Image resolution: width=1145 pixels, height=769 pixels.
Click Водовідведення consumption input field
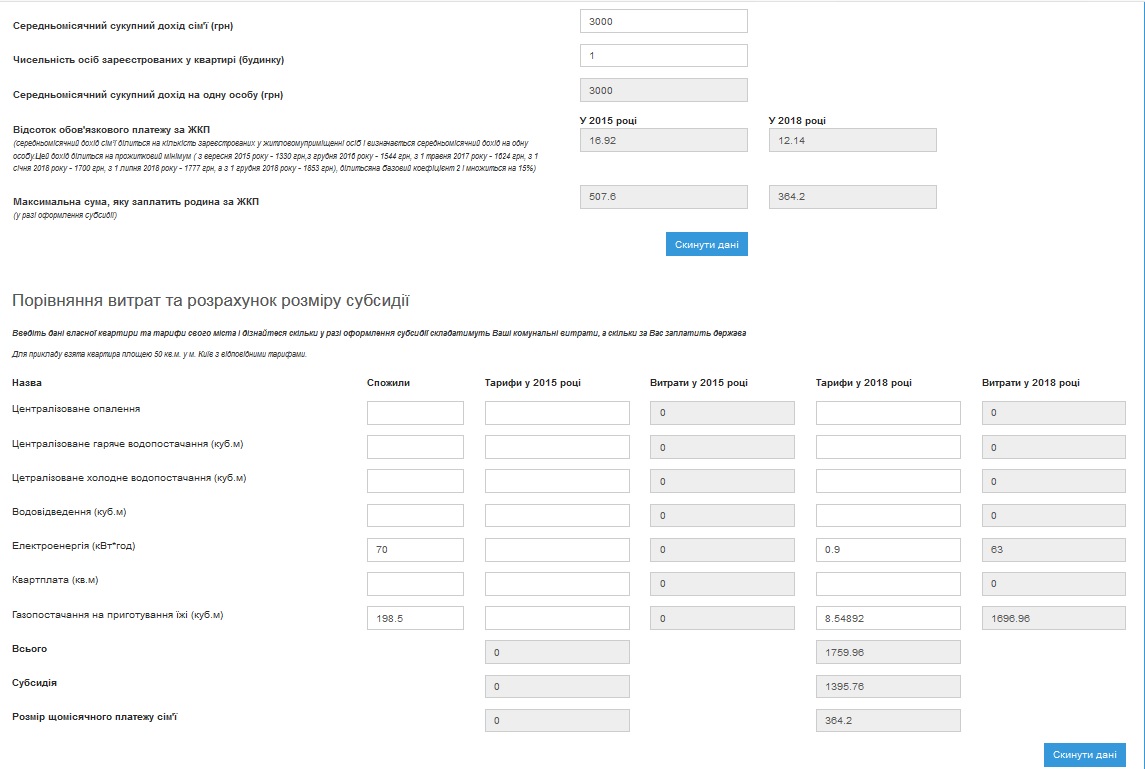(415, 515)
